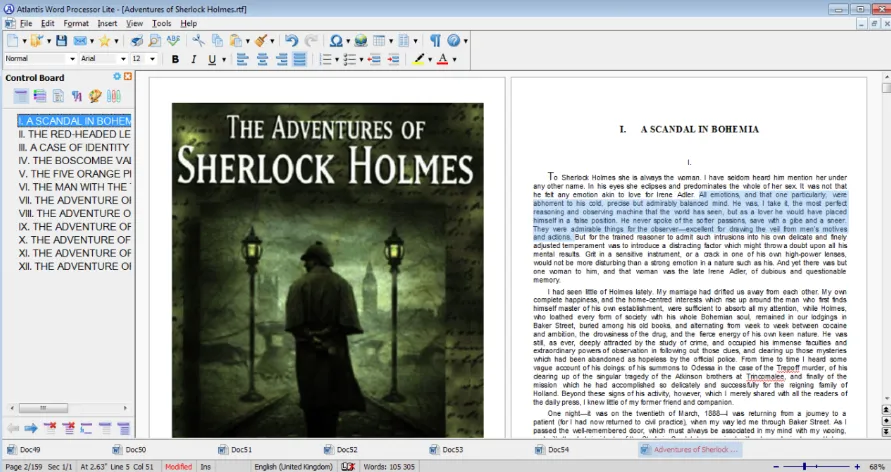
Task: Toggle Italic formatting
Action: pyautogui.click(x=193, y=59)
